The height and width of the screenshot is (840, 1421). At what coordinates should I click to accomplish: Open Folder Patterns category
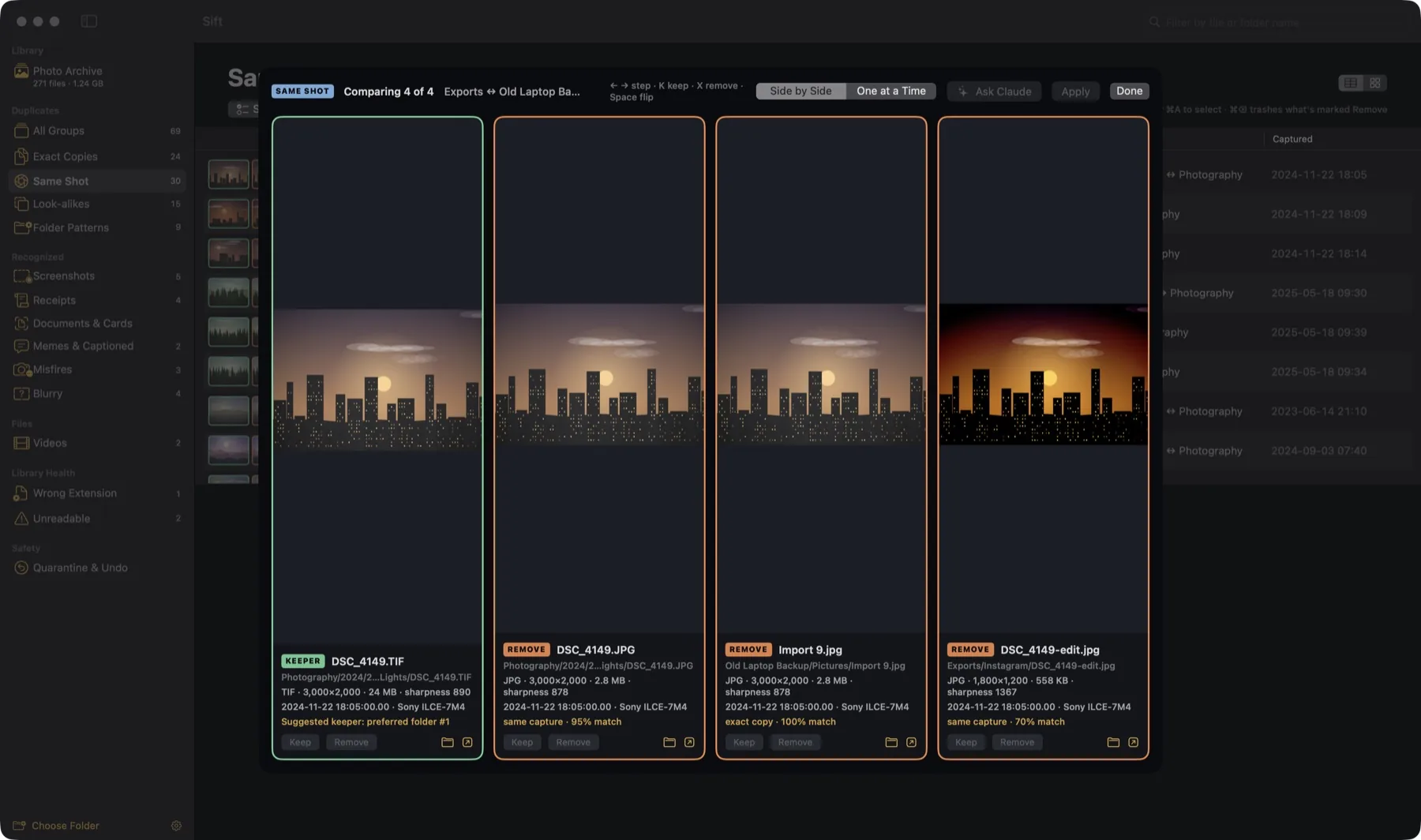(x=97, y=227)
